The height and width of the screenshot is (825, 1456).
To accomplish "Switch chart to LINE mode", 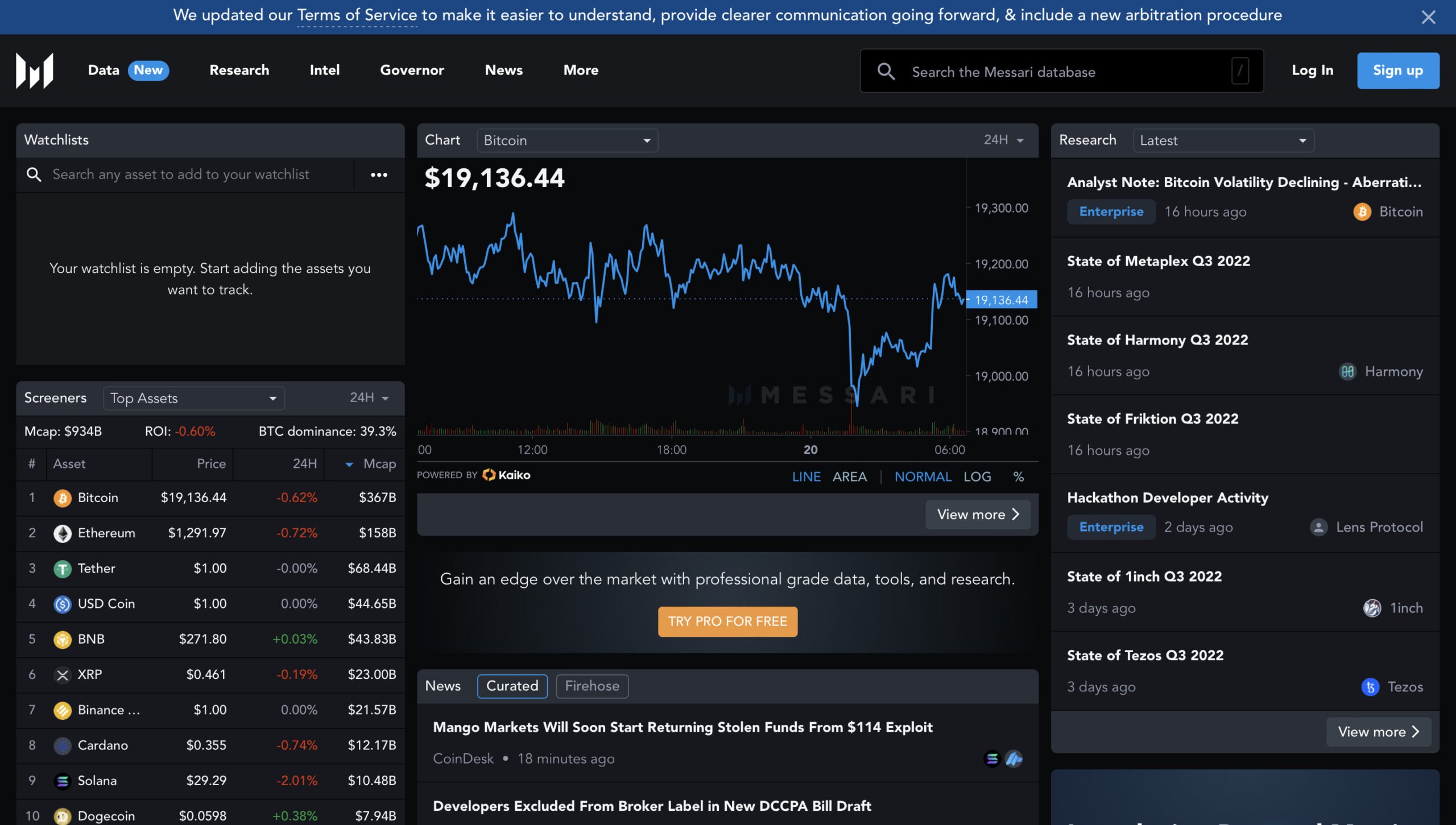I will coord(806,476).
